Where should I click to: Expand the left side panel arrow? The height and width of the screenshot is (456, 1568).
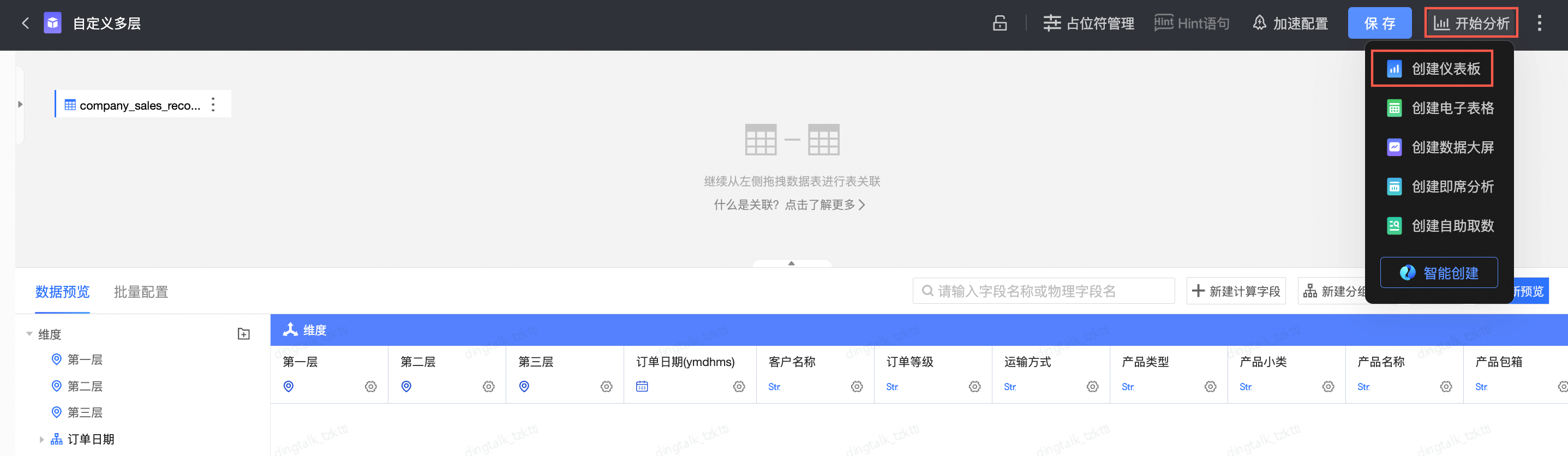click(x=20, y=105)
